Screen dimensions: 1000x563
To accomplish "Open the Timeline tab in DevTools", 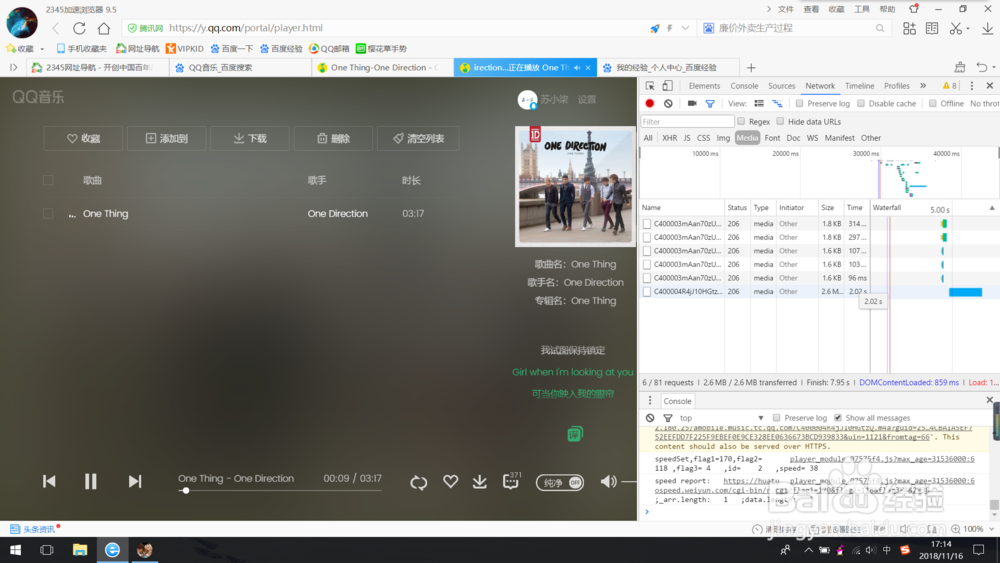I will point(859,85).
